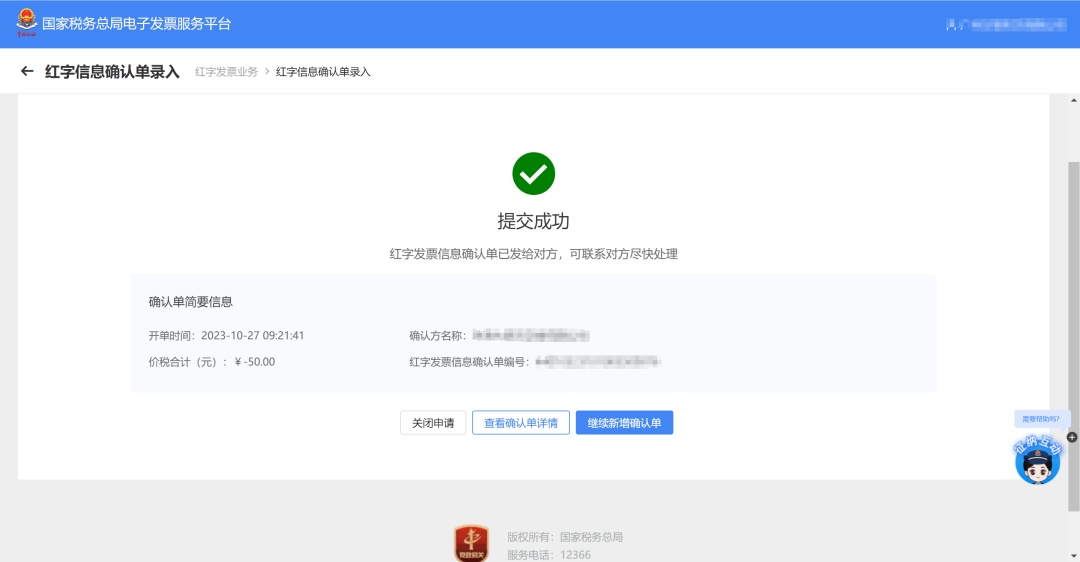Screen dimensions: 1080x562
Task: Click the green success checkmark icon
Action: (x=533, y=174)
